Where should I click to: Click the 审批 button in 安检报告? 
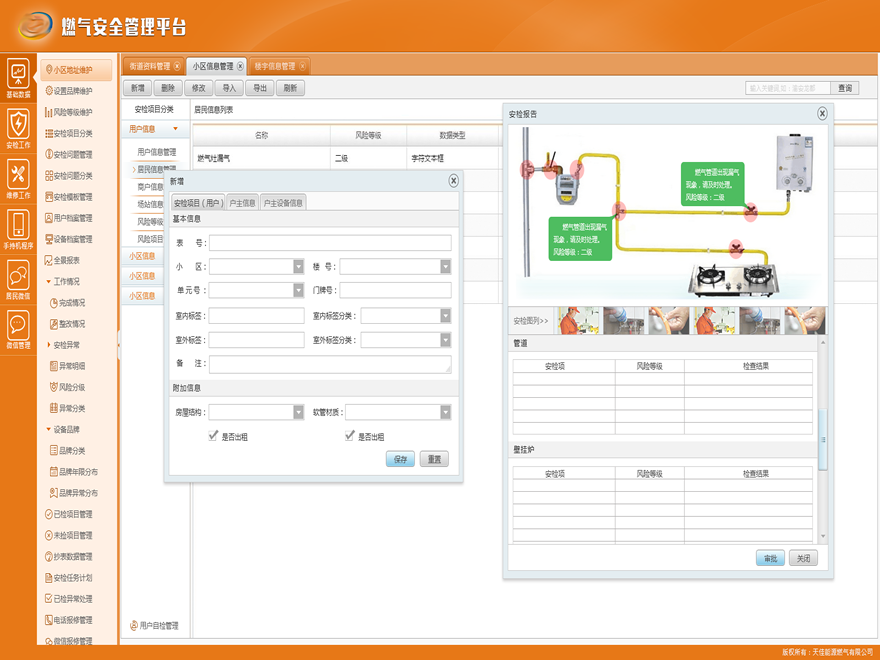pyautogui.click(x=770, y=558)
